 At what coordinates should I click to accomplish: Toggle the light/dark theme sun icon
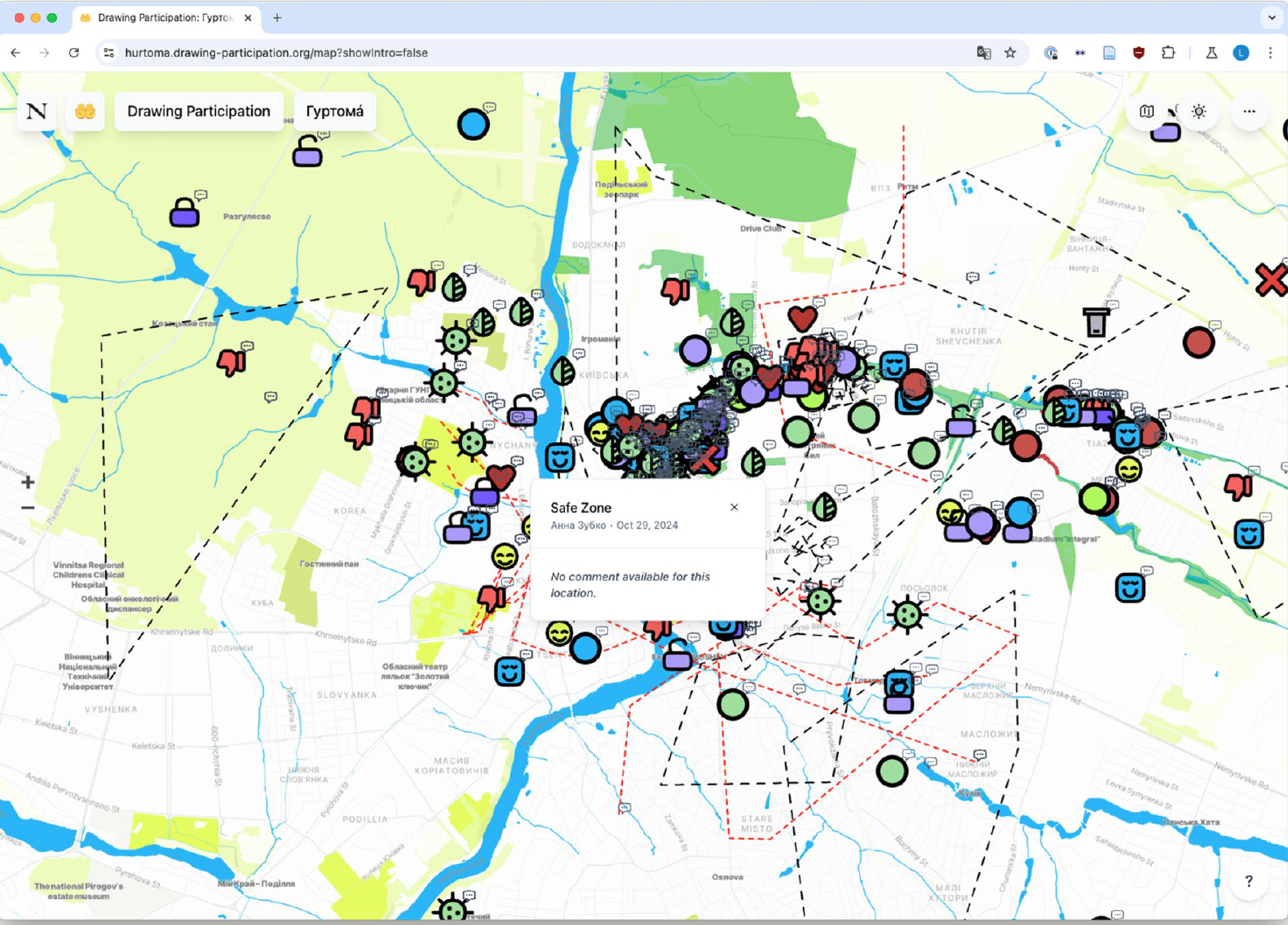click(1198, 112)
